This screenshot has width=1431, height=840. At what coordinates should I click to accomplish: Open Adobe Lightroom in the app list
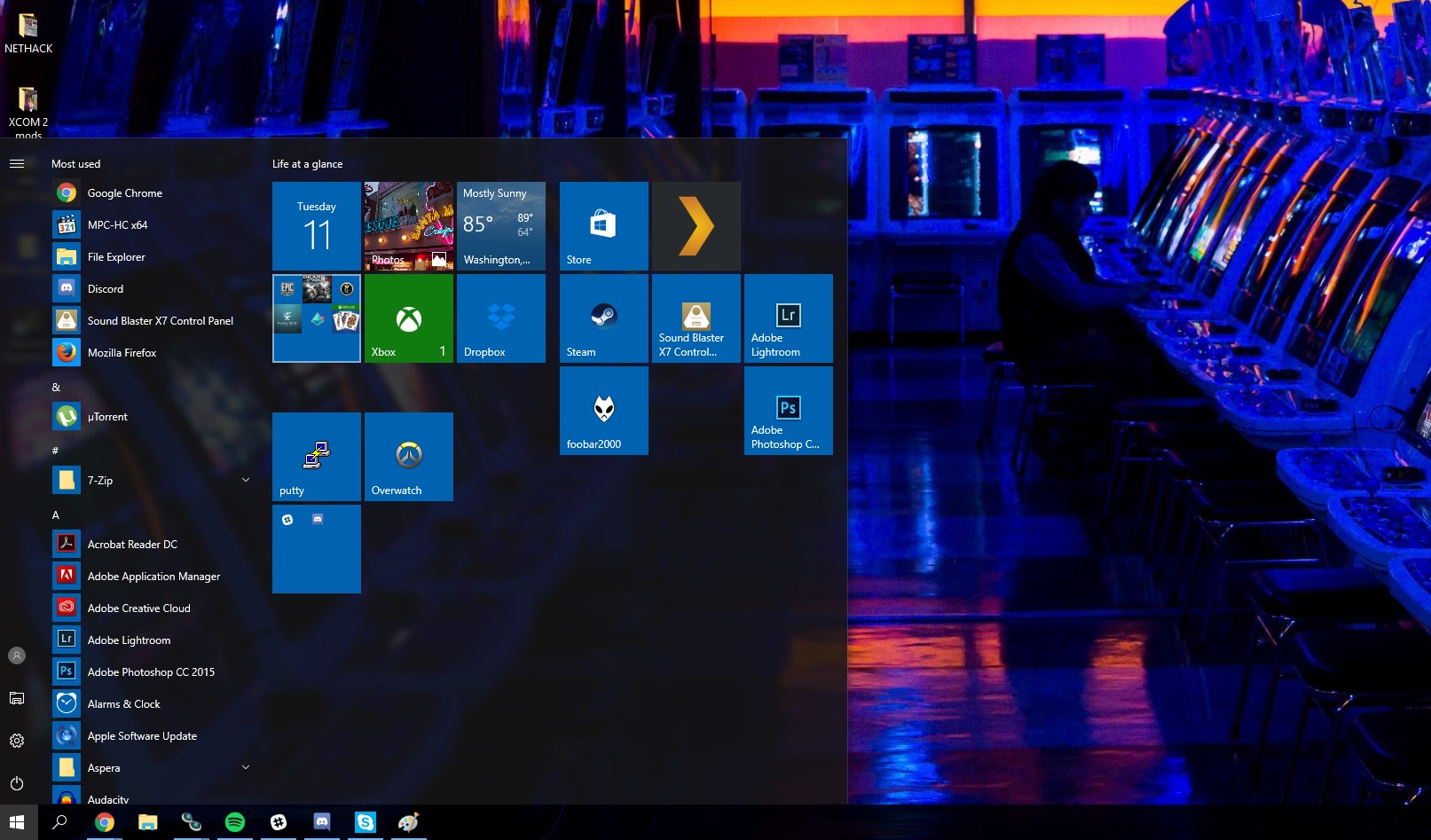151,640
